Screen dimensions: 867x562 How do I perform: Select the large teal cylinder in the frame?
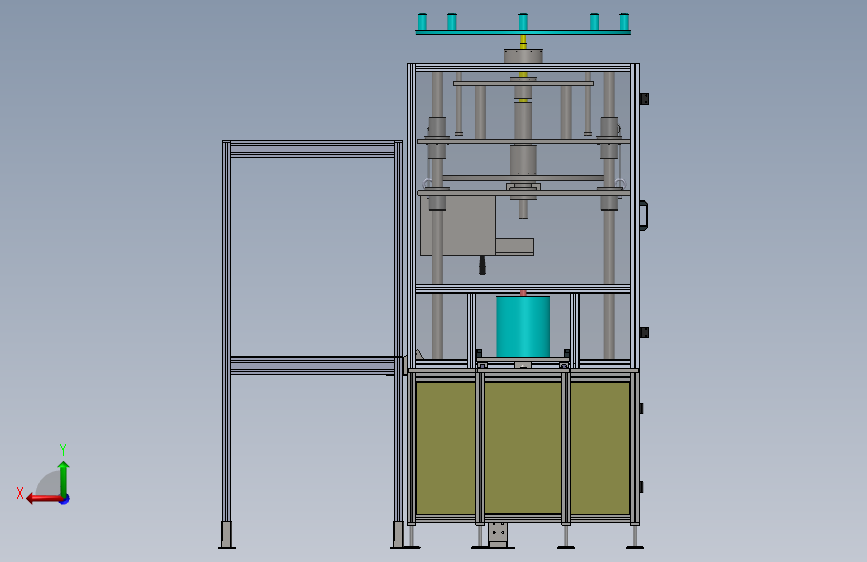coord(523,326)
